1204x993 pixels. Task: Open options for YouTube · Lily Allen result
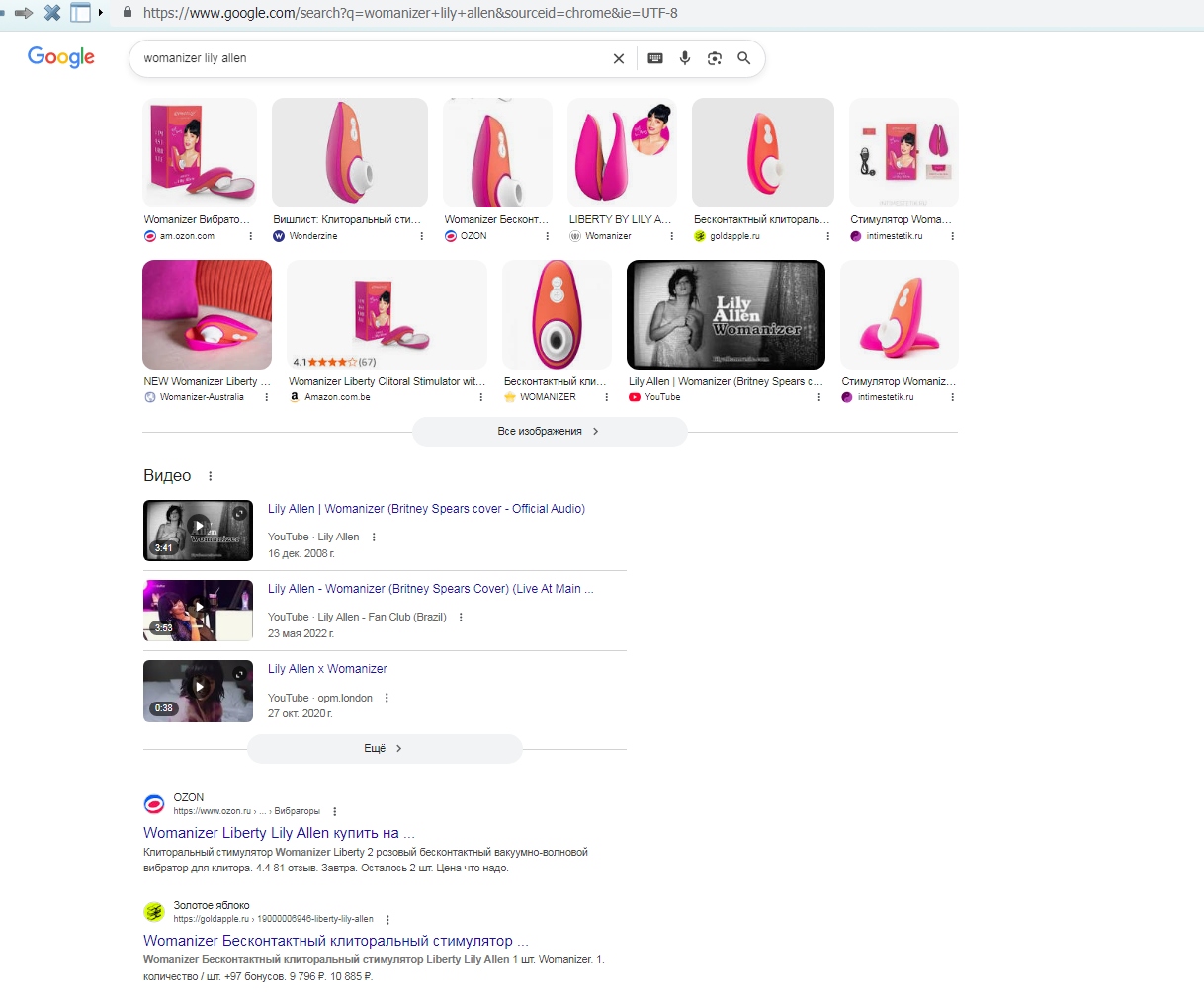point(374,537)
